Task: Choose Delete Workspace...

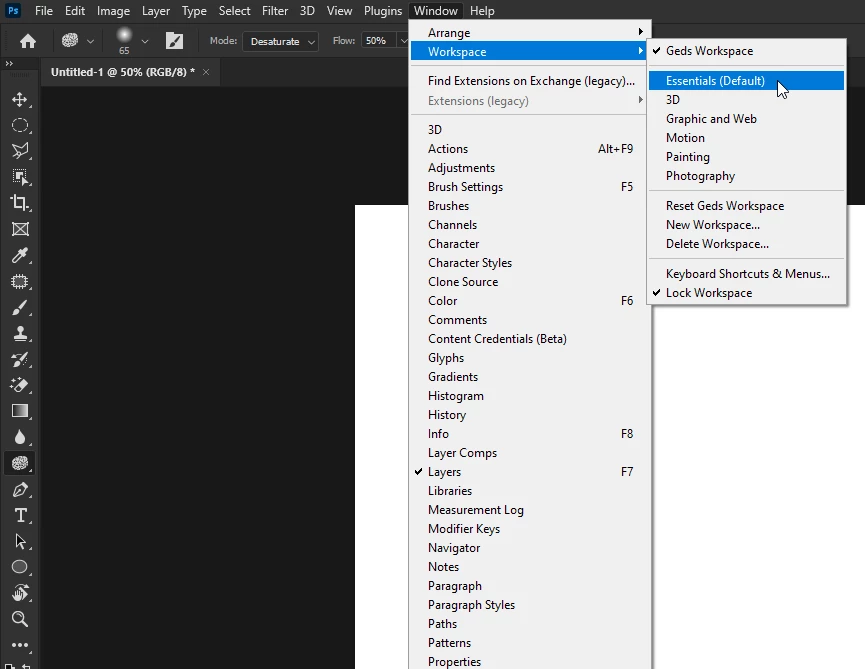Action: (746, 244)
